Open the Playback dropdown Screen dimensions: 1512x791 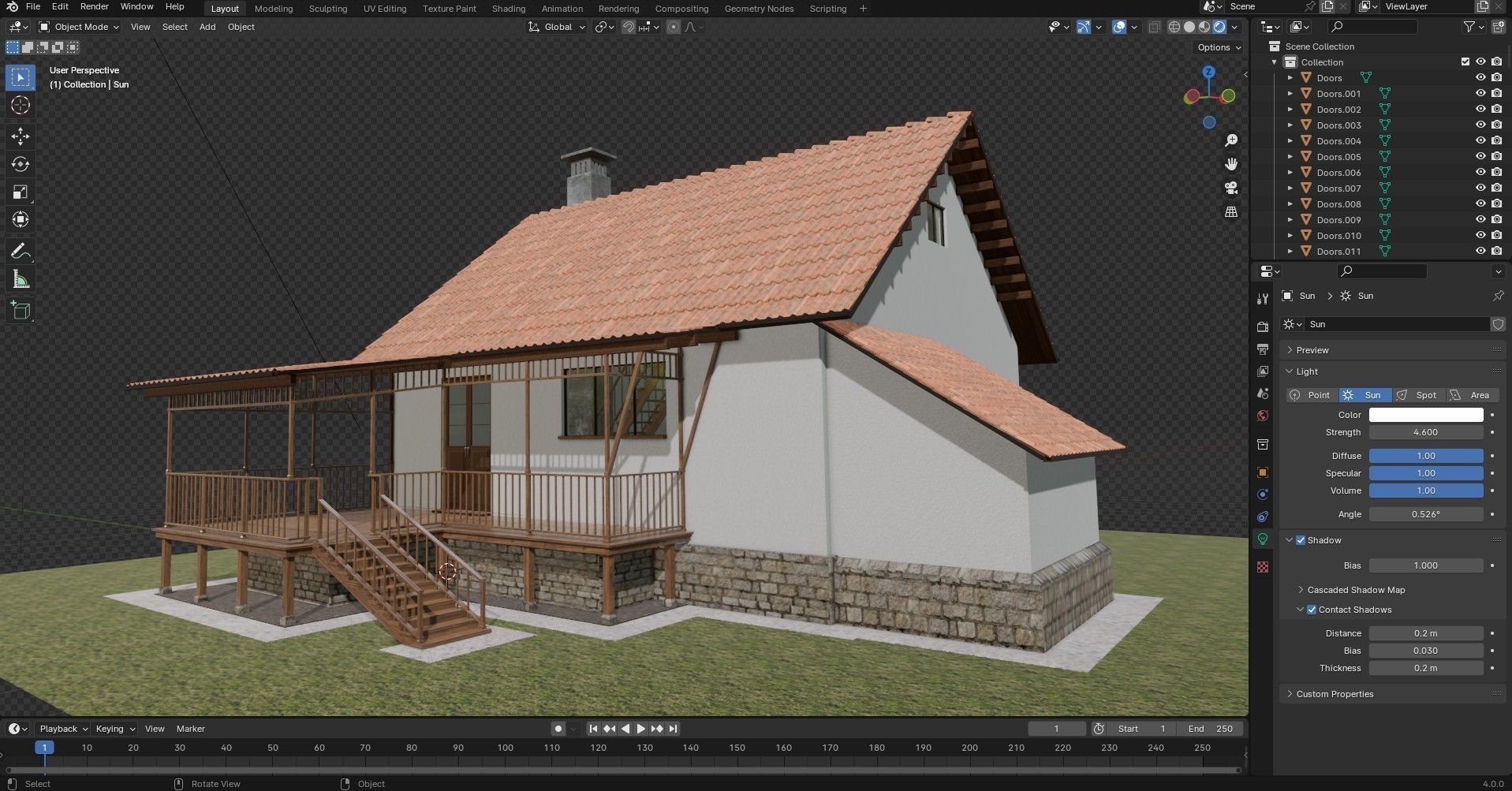coord(62,729)
